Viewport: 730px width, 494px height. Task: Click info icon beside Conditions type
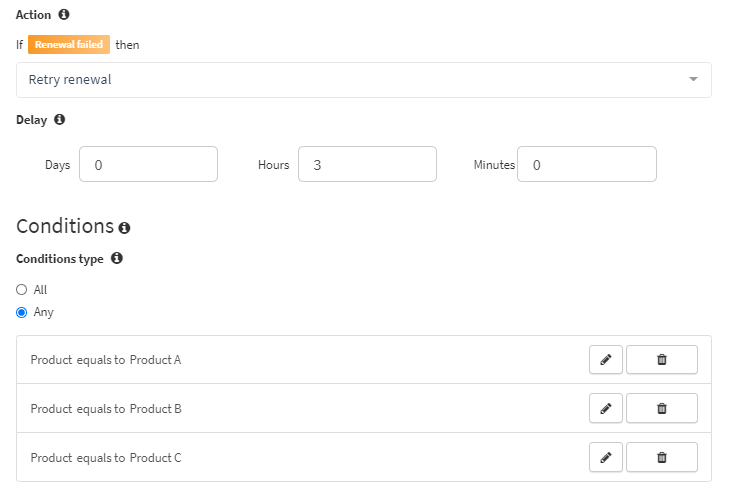coord(117,258)
